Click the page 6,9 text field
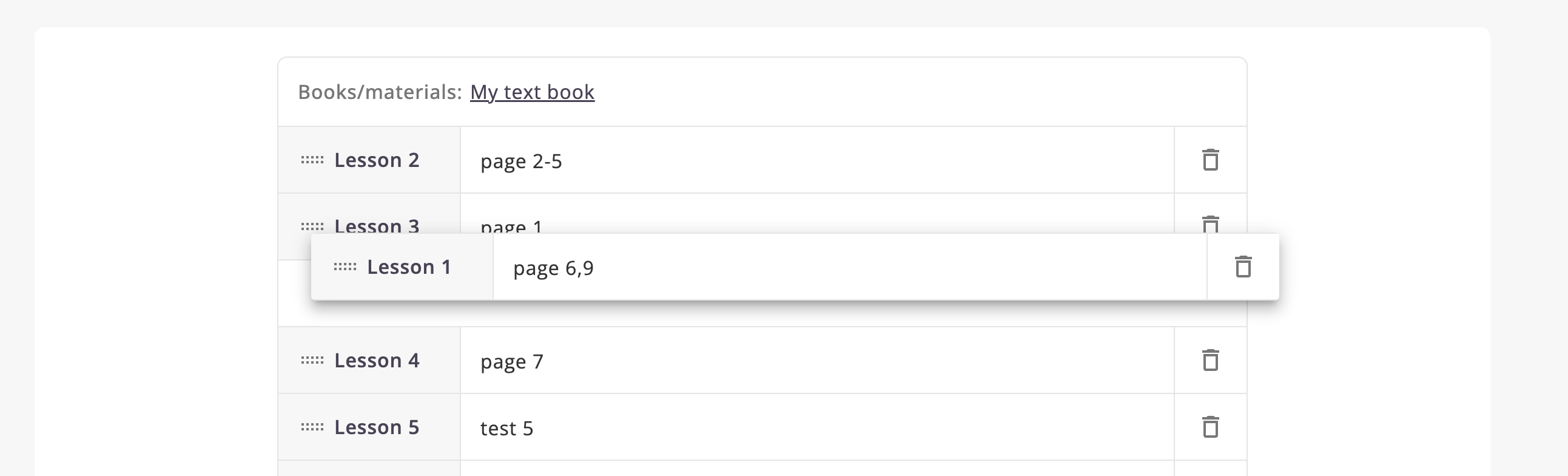Viewport: 1568px width, 476px height. tap(849, 268)
